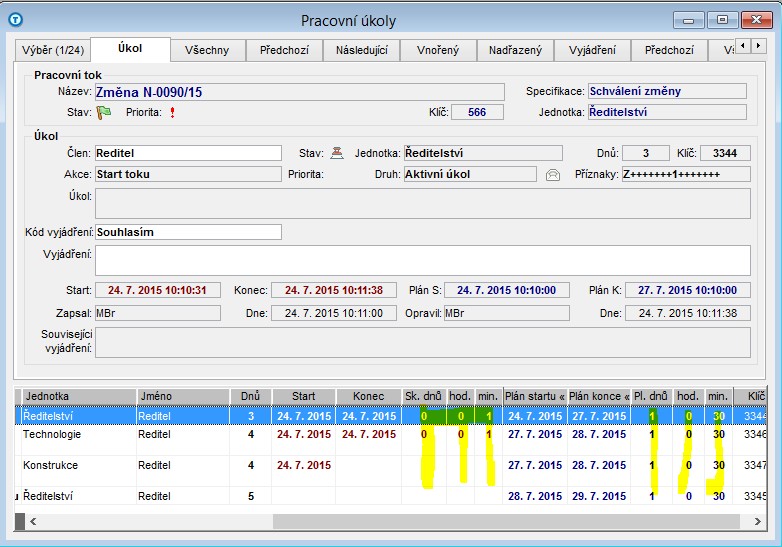Click the Sk. dnů column header

(424, 396)
